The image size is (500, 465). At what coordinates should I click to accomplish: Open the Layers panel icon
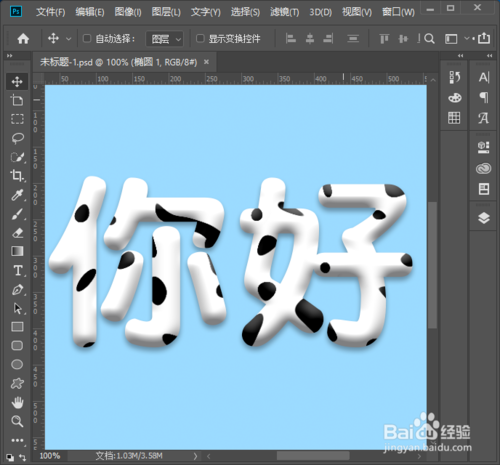484,218
